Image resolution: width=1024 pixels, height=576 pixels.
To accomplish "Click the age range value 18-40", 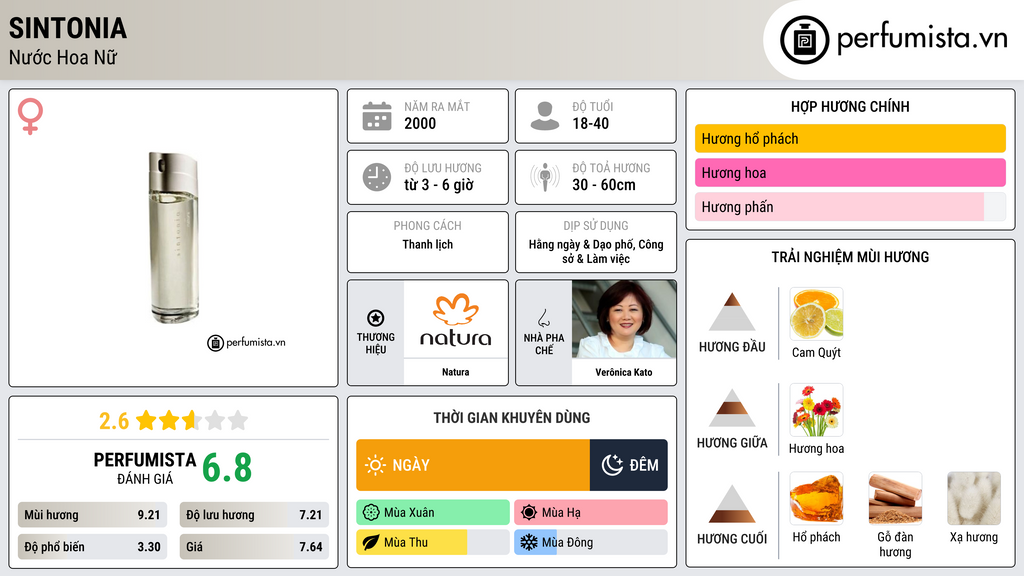I will [590, 123].
